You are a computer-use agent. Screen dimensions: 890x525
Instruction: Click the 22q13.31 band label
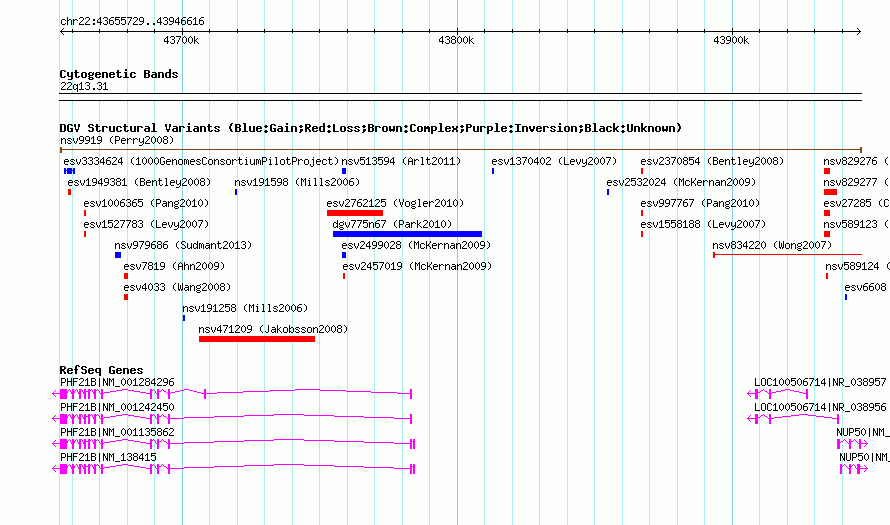pyautogui.click(x=84, y=87)
